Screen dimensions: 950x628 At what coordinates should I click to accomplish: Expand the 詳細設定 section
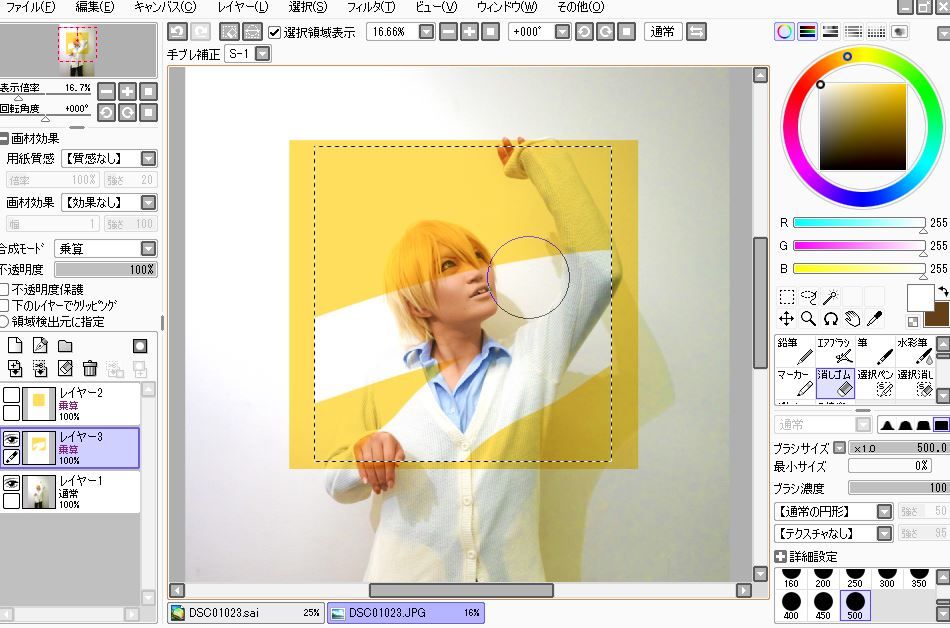pos(780,557)
